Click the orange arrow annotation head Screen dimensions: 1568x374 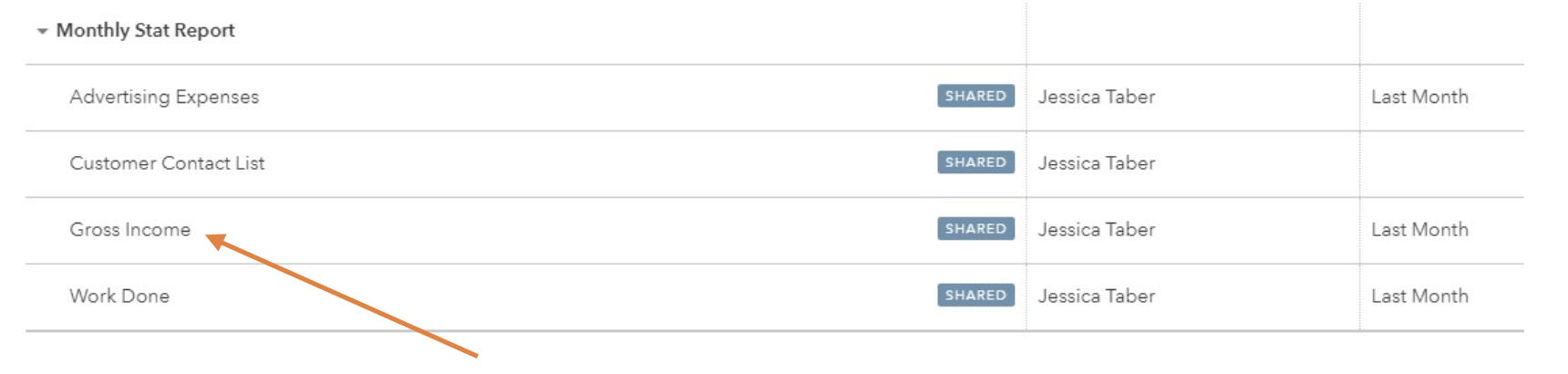pos(216,241)
